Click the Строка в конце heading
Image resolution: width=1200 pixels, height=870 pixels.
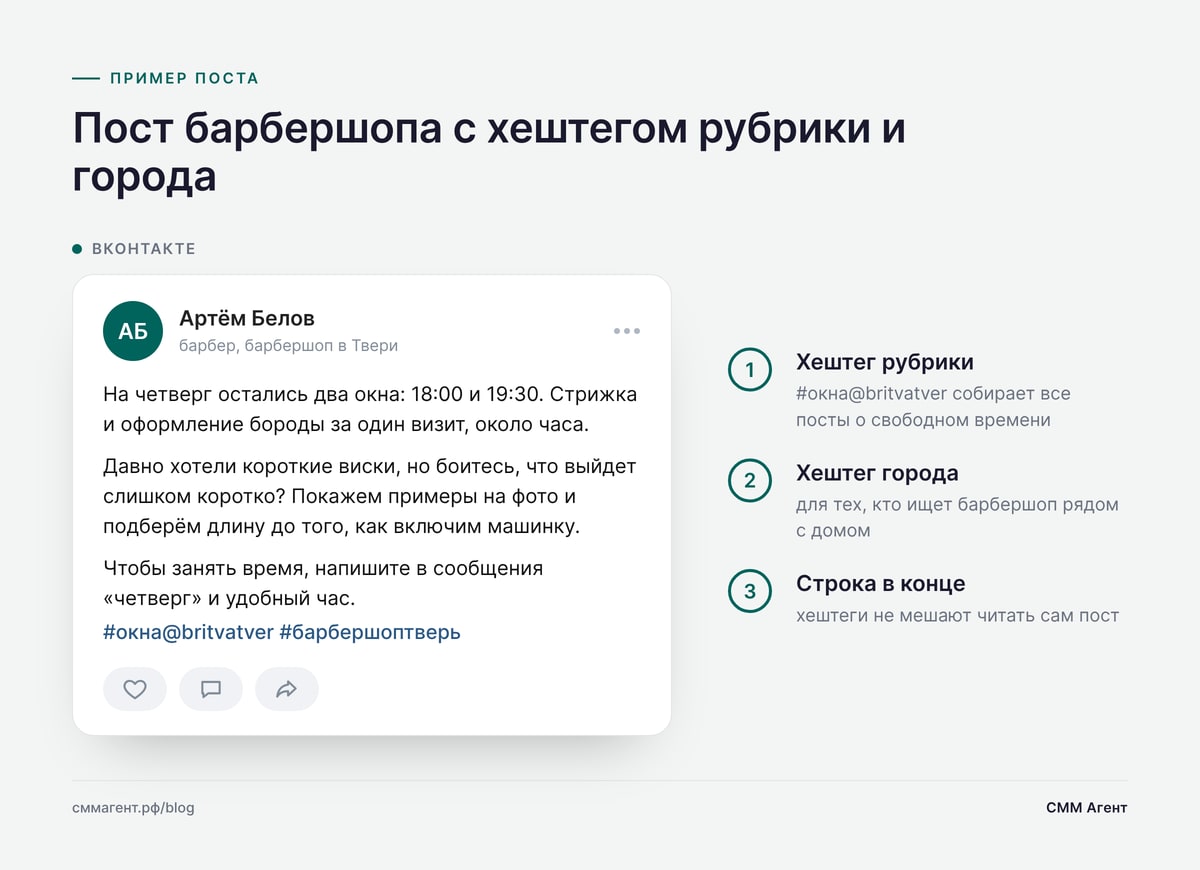tap(881, 584)
